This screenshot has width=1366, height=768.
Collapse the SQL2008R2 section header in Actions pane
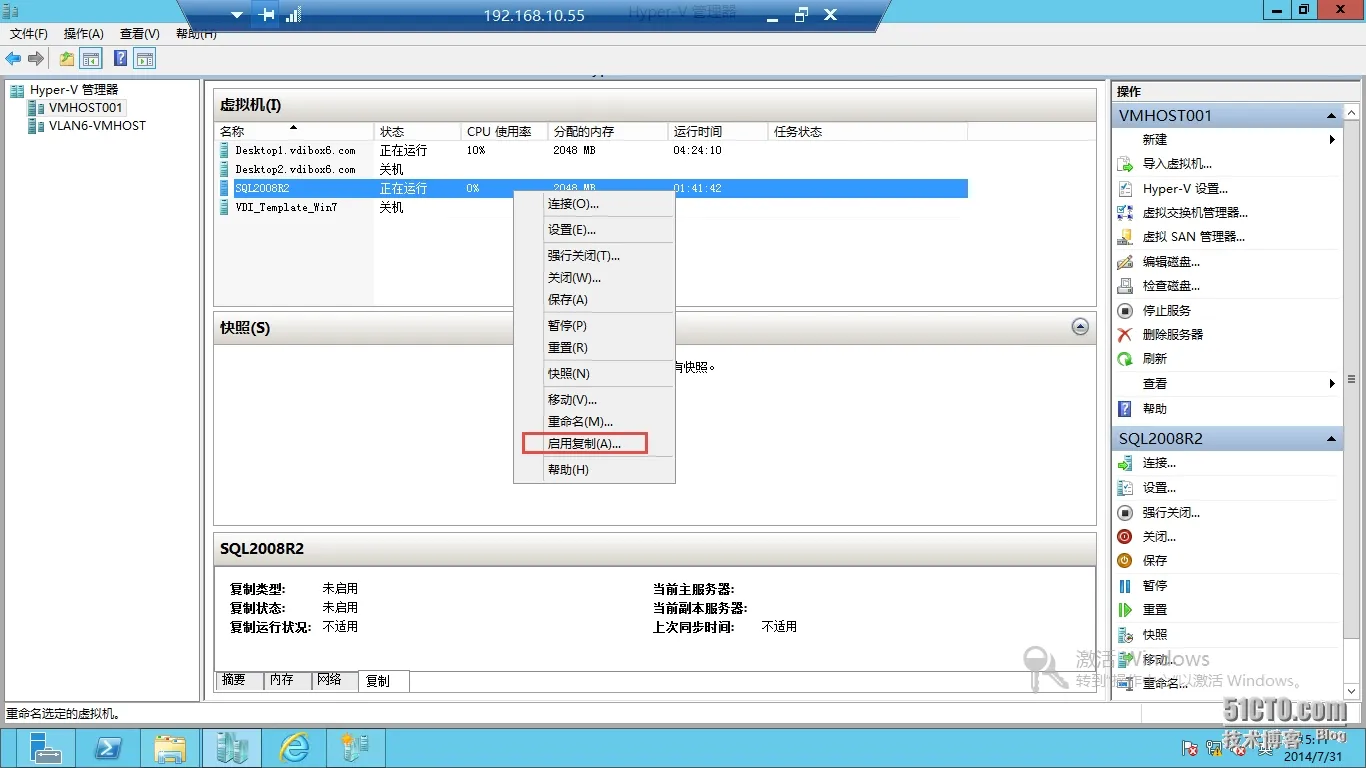click(x=1331, y=439)
